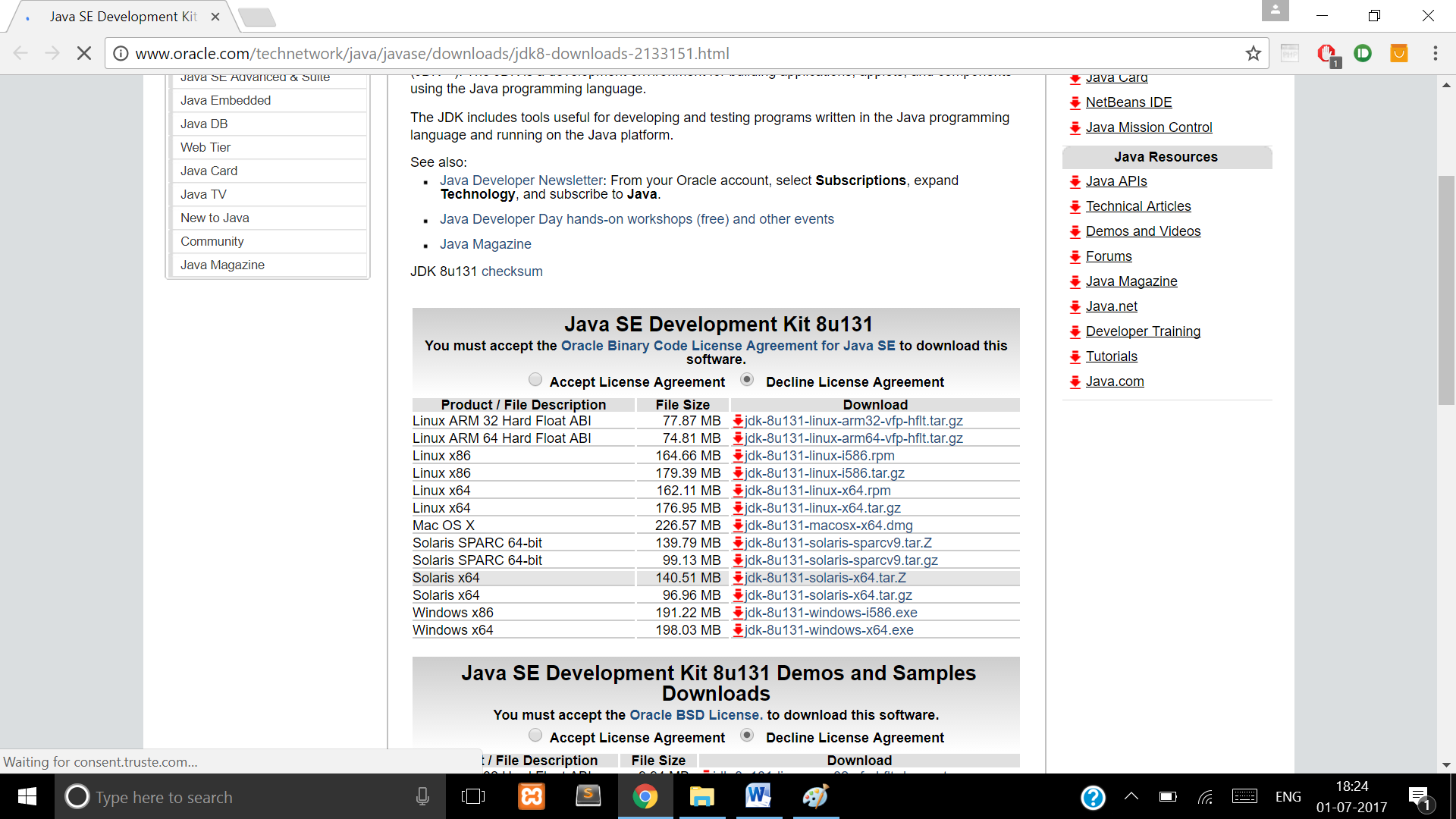Click the green circular extension icon

pyautogui.click(x=1363, y=53)
